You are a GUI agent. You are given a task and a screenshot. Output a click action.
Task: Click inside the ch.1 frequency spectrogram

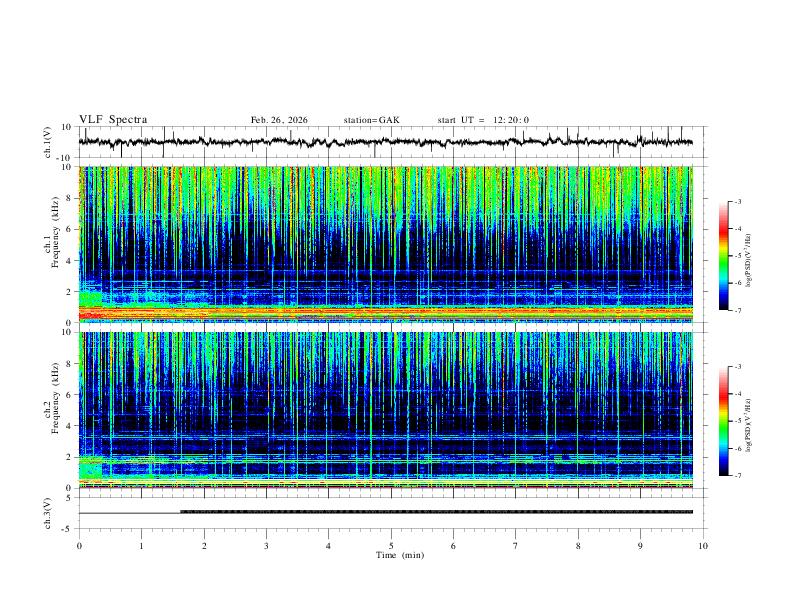386,244
